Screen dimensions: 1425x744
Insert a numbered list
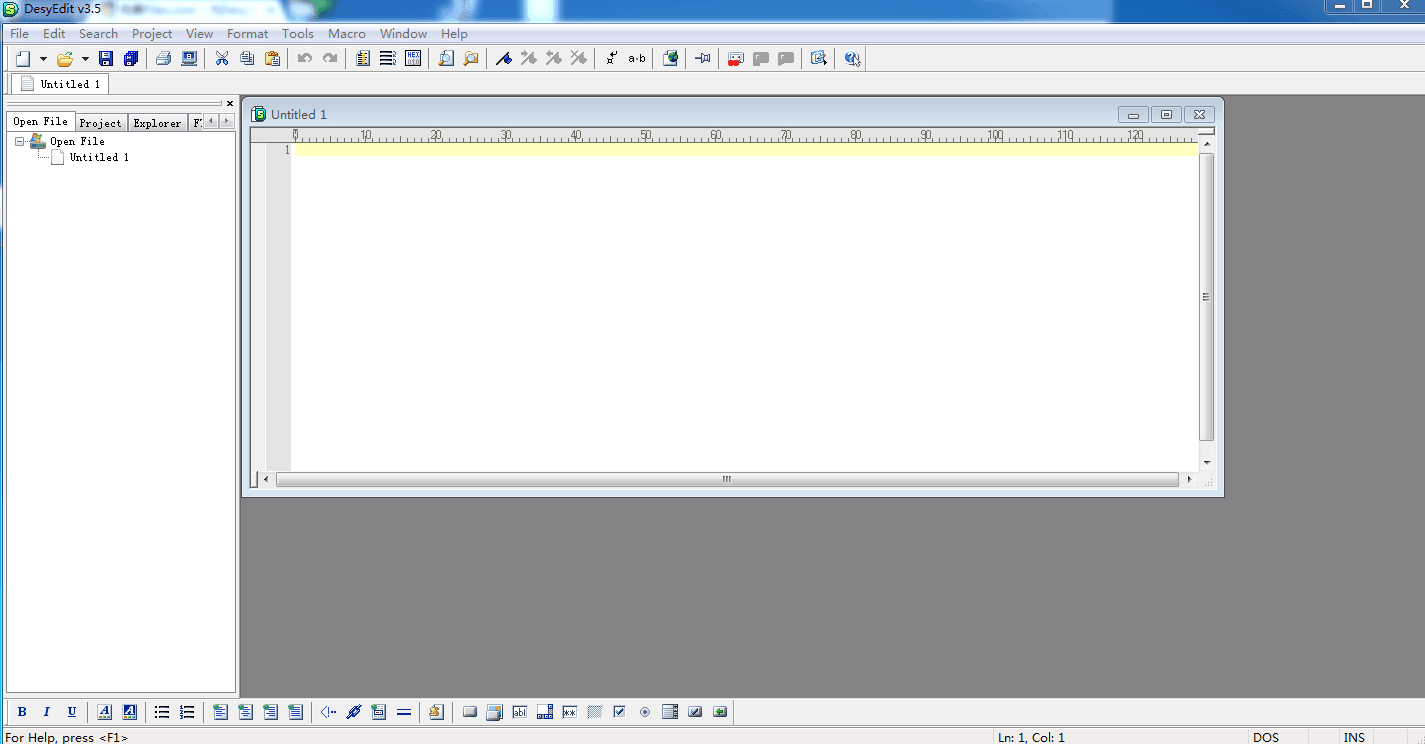[x=187, y=712]
